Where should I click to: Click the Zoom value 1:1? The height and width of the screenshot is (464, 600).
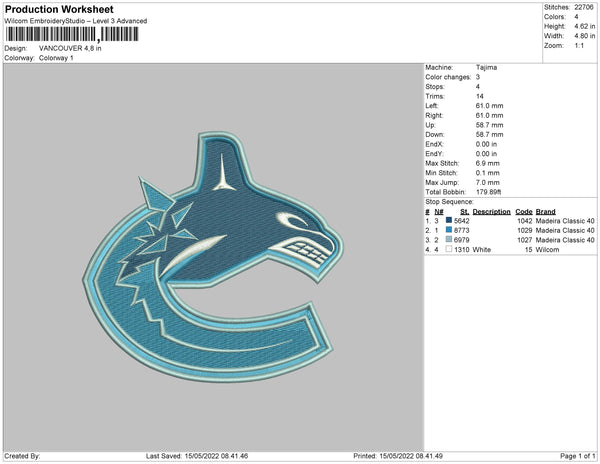579,46
